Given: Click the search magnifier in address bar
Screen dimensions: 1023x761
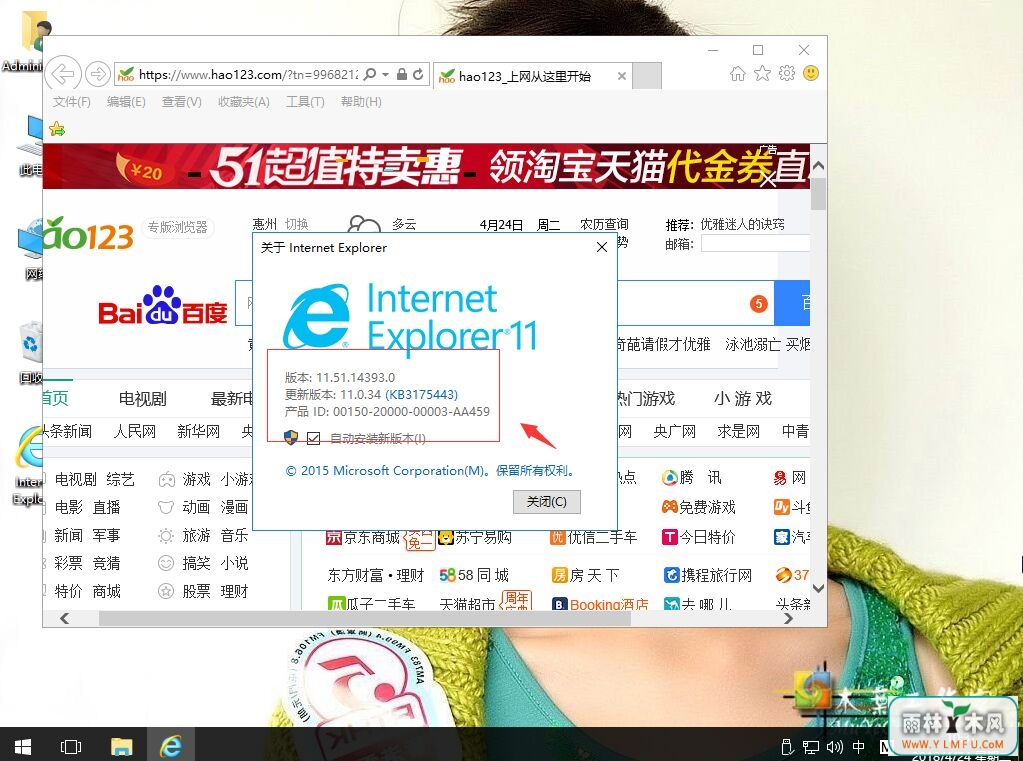Looking at the screenshot, I should click(x=370, y=74).
